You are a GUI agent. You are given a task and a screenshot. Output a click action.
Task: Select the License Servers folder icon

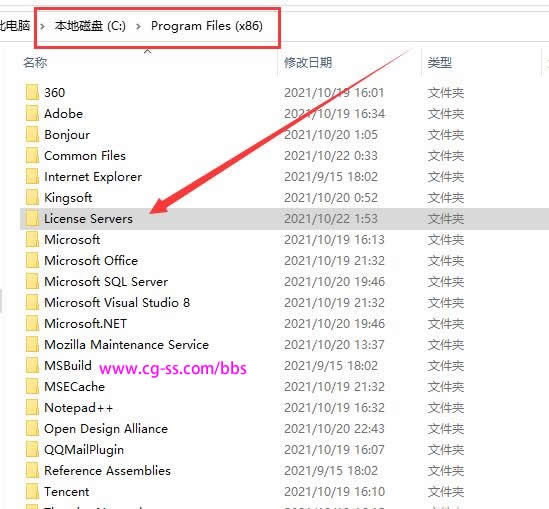[32, 219]
